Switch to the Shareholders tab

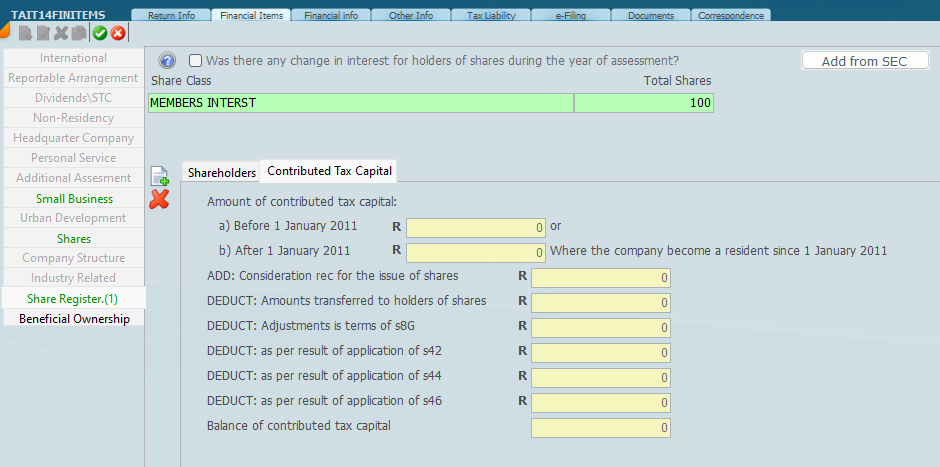(221, 172)
